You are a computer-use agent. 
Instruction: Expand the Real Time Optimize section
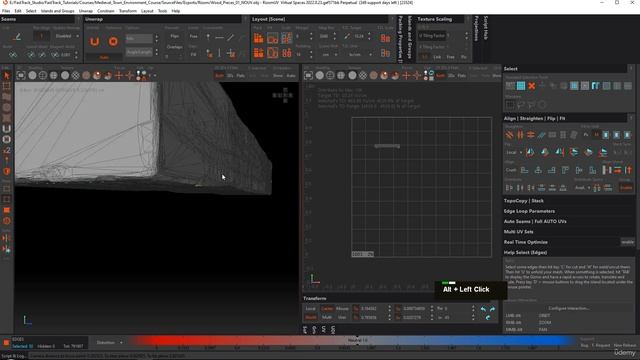[525, 242]
